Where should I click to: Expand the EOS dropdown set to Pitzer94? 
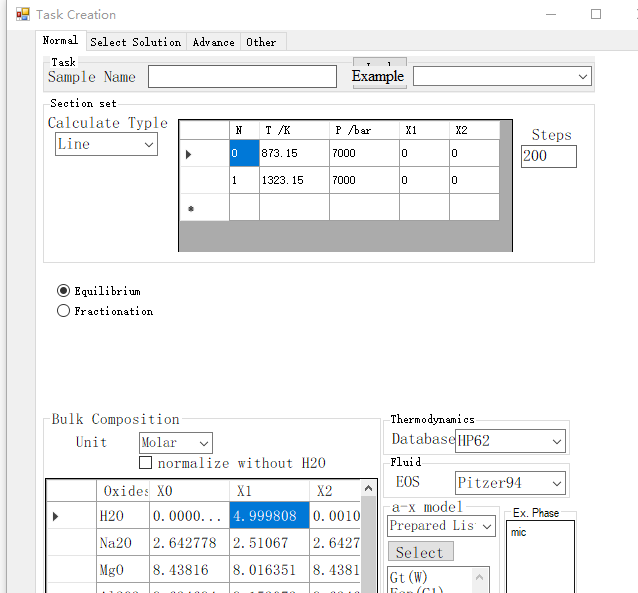click(x=510, y=483)
